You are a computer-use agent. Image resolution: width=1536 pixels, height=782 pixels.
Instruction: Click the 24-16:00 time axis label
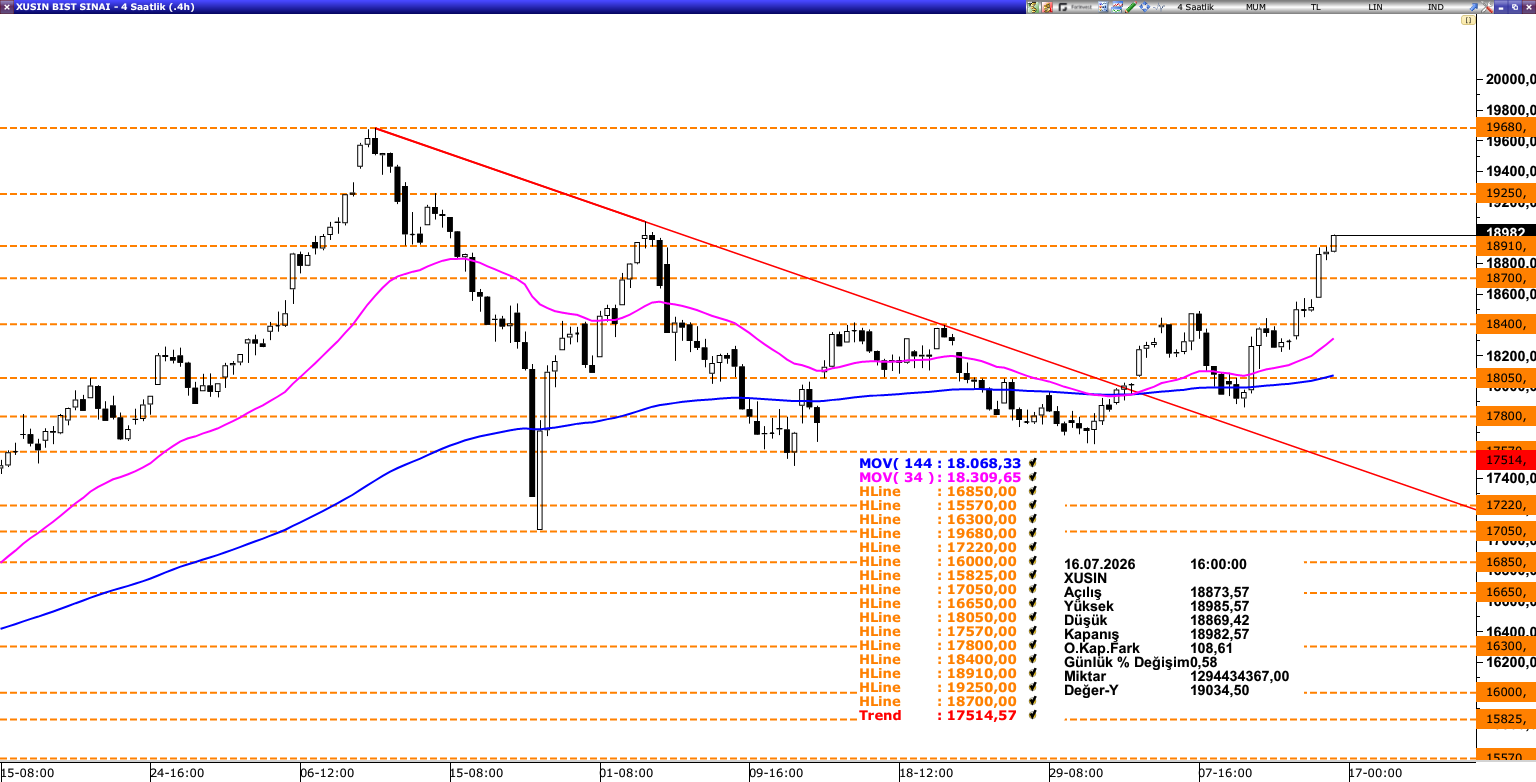[177, 773]
